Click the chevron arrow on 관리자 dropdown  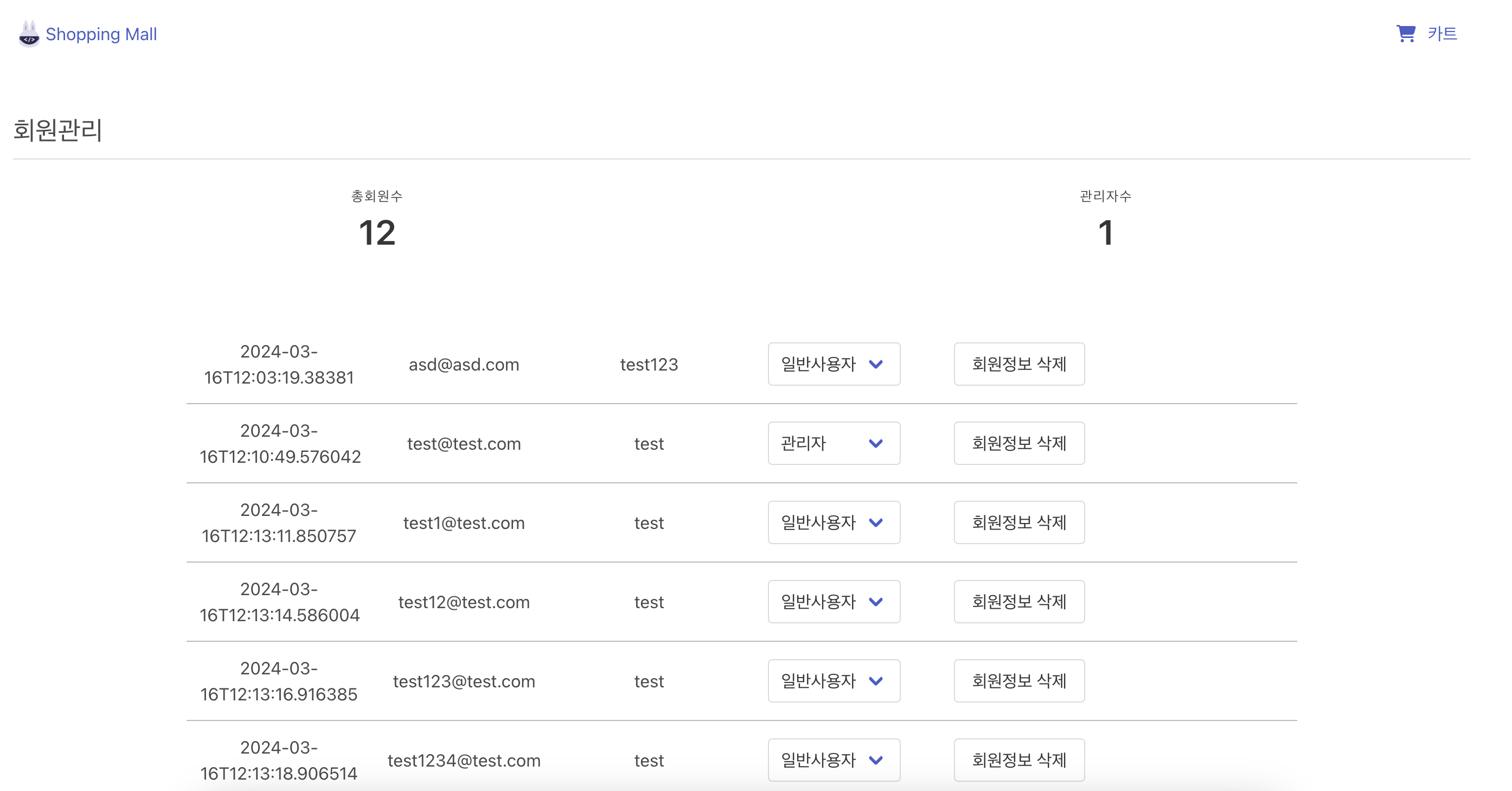876,443
